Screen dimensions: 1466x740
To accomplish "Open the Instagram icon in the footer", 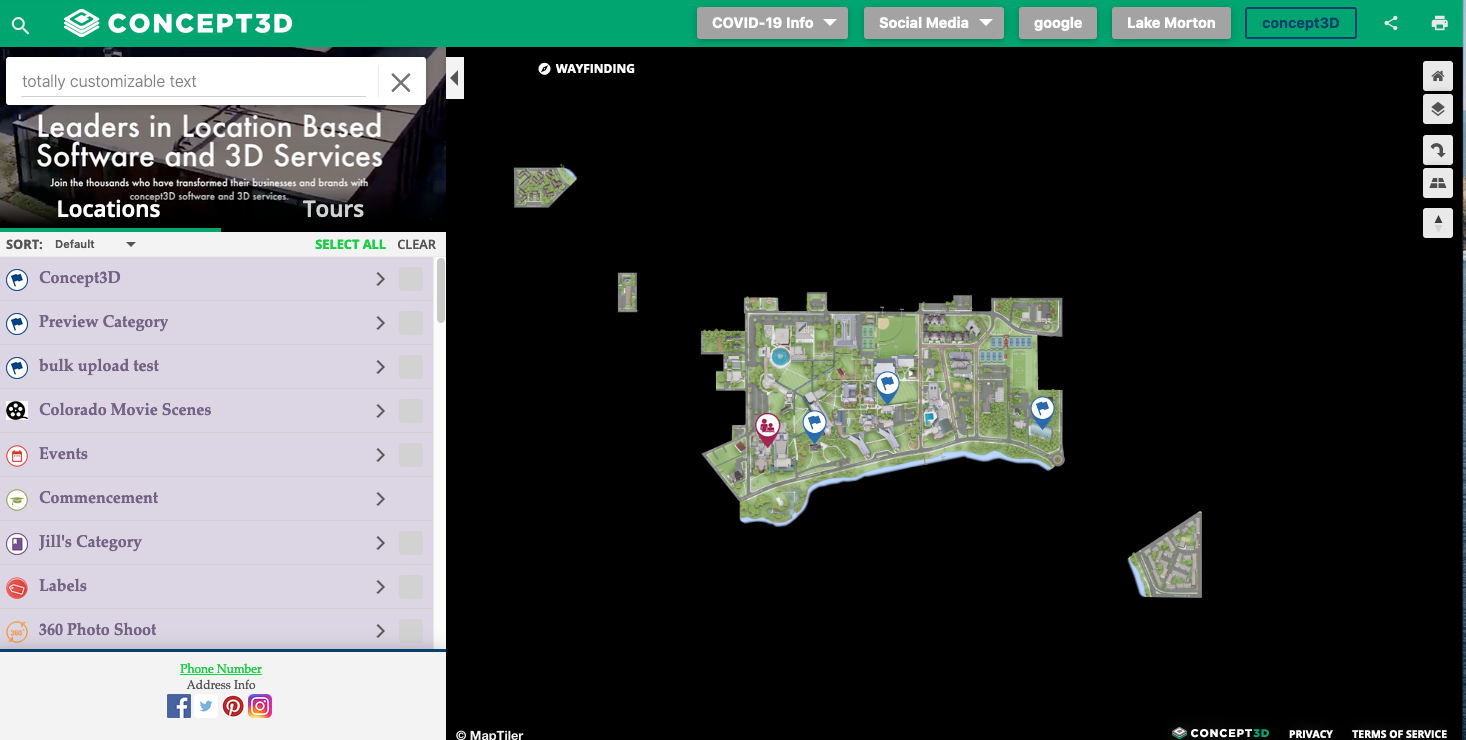I will coord(260,706).
